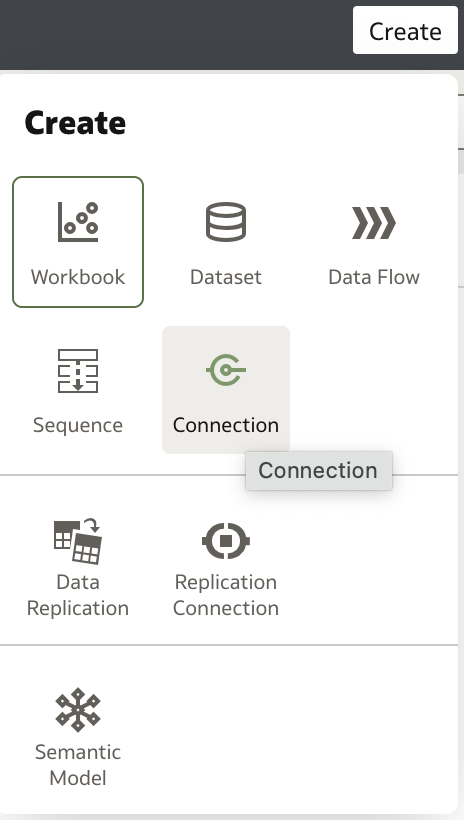Image resolution: width=464 pixels, height=820 pixels.
Task: Open Data Flow via the chevrons icon
Action: coord(374,223)
